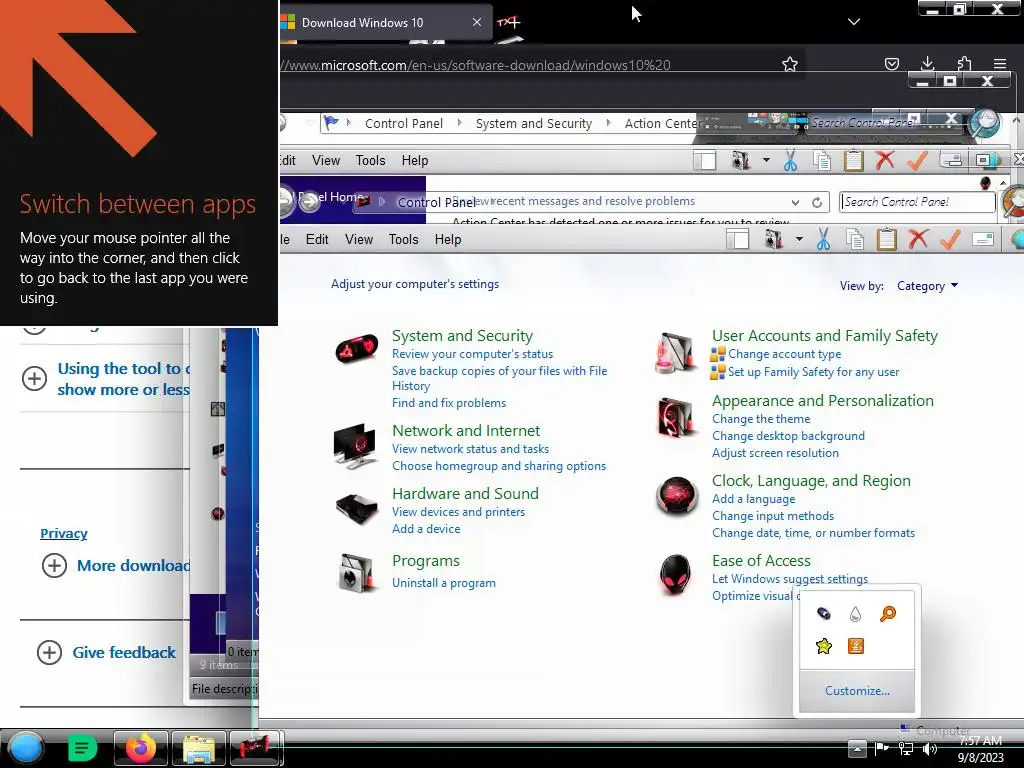Screen dimensions: 1024x768
Task: Click Review your computer's status link
Action: (x=472, y=354)
